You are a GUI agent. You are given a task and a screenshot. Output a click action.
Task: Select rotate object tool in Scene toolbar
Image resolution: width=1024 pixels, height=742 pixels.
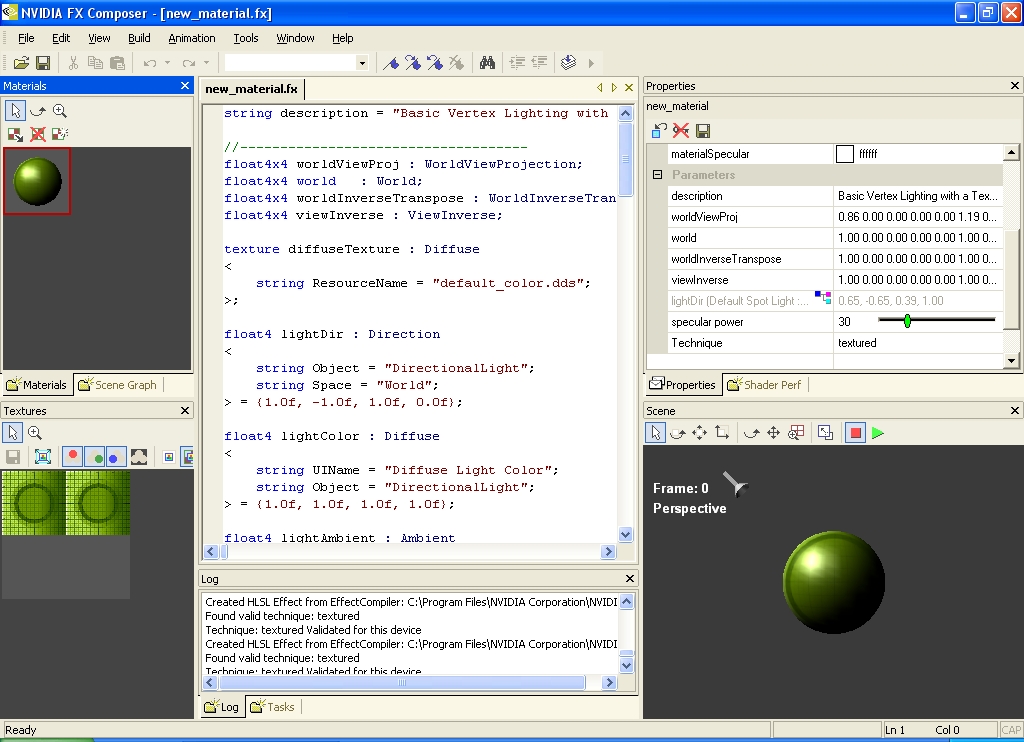click(678, 433)
